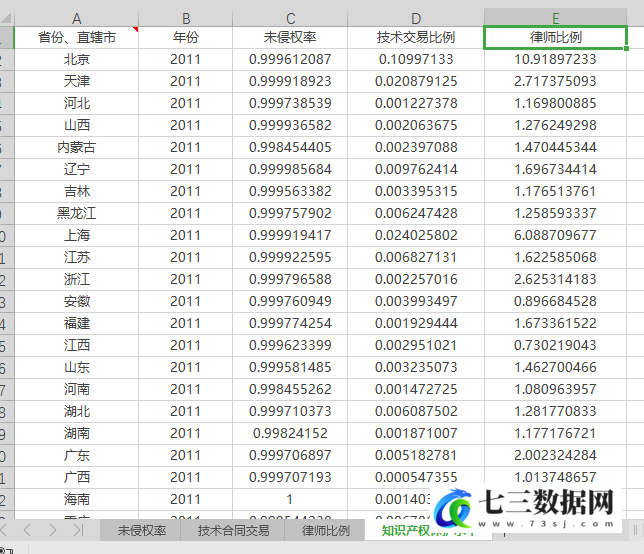Jump to last sheet navigation arrow
The height and width of the screenshot is (554, 644).
78,530
